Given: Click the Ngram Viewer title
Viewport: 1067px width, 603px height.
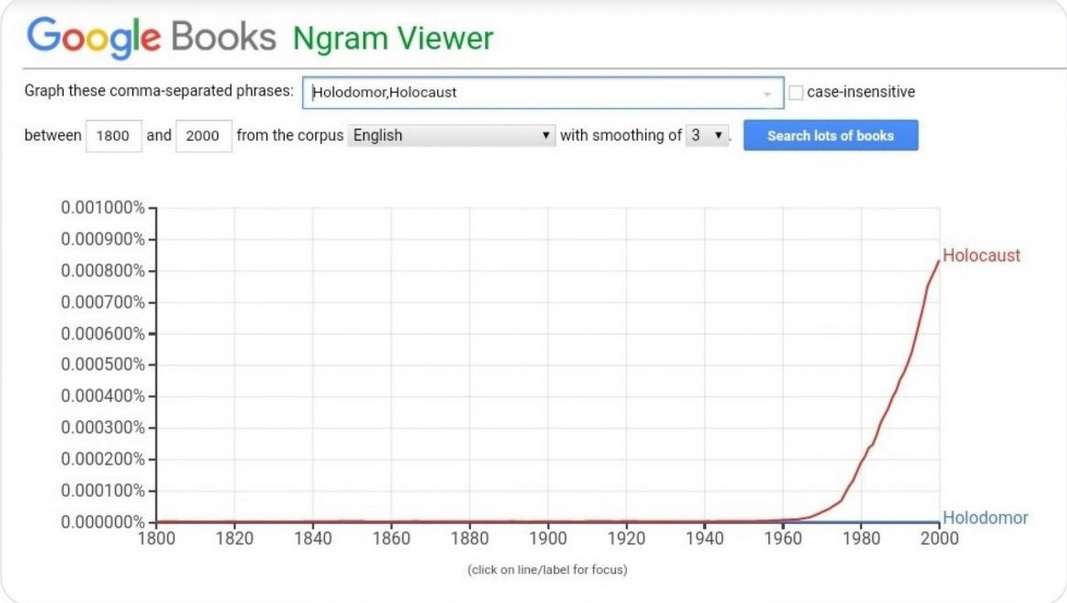Looking at the screenshot, I should [393, 39].
